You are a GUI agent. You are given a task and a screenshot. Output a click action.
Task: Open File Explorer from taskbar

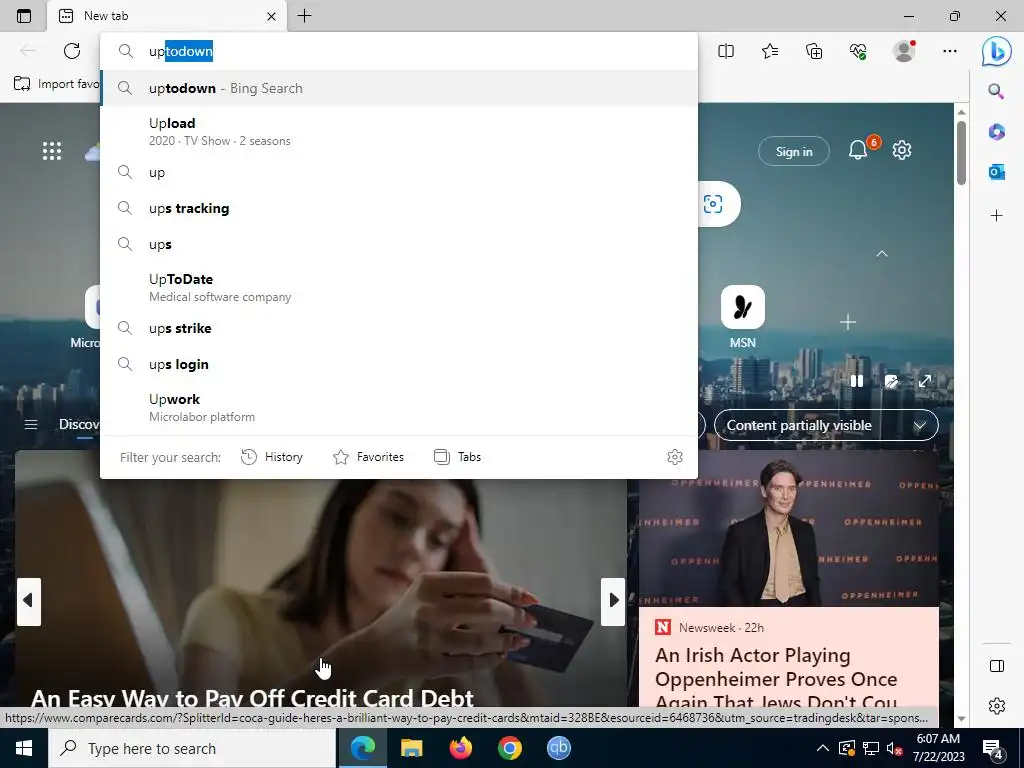[411, 748]
